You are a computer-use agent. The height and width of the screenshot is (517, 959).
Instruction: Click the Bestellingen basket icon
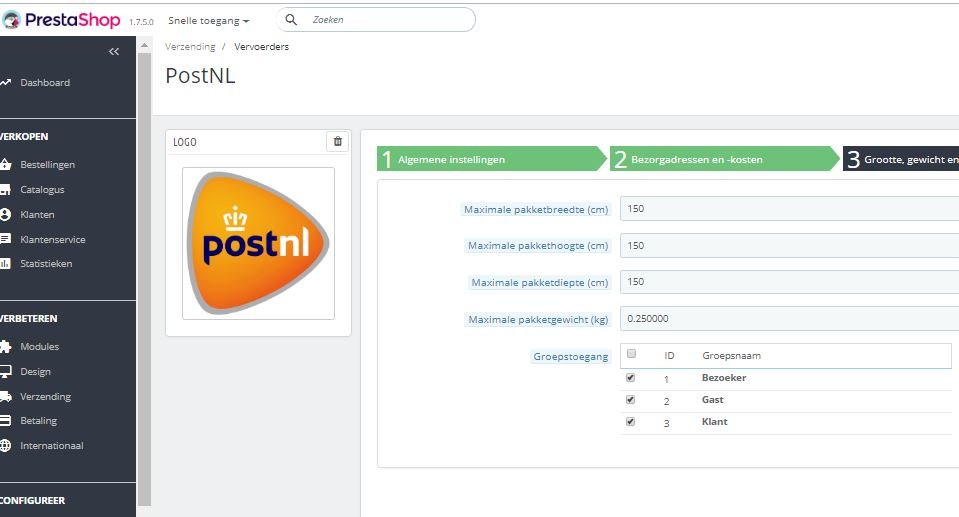(x=6, y=164)
